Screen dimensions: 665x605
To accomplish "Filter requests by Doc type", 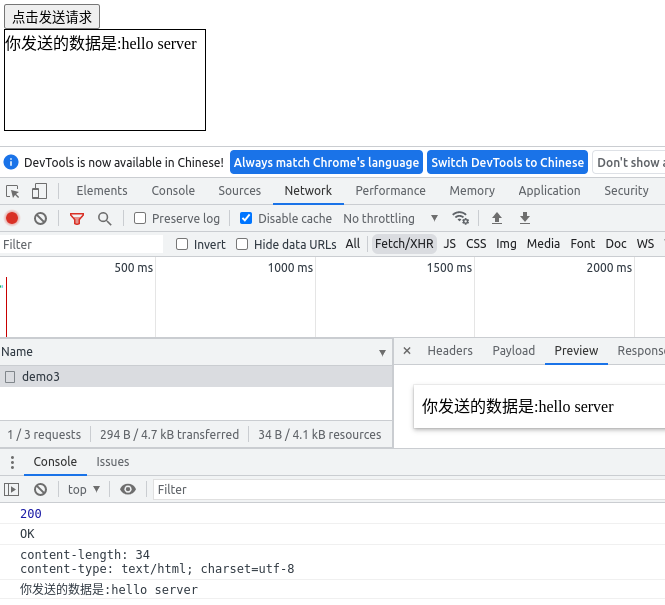I will click(x=616, y=244).
